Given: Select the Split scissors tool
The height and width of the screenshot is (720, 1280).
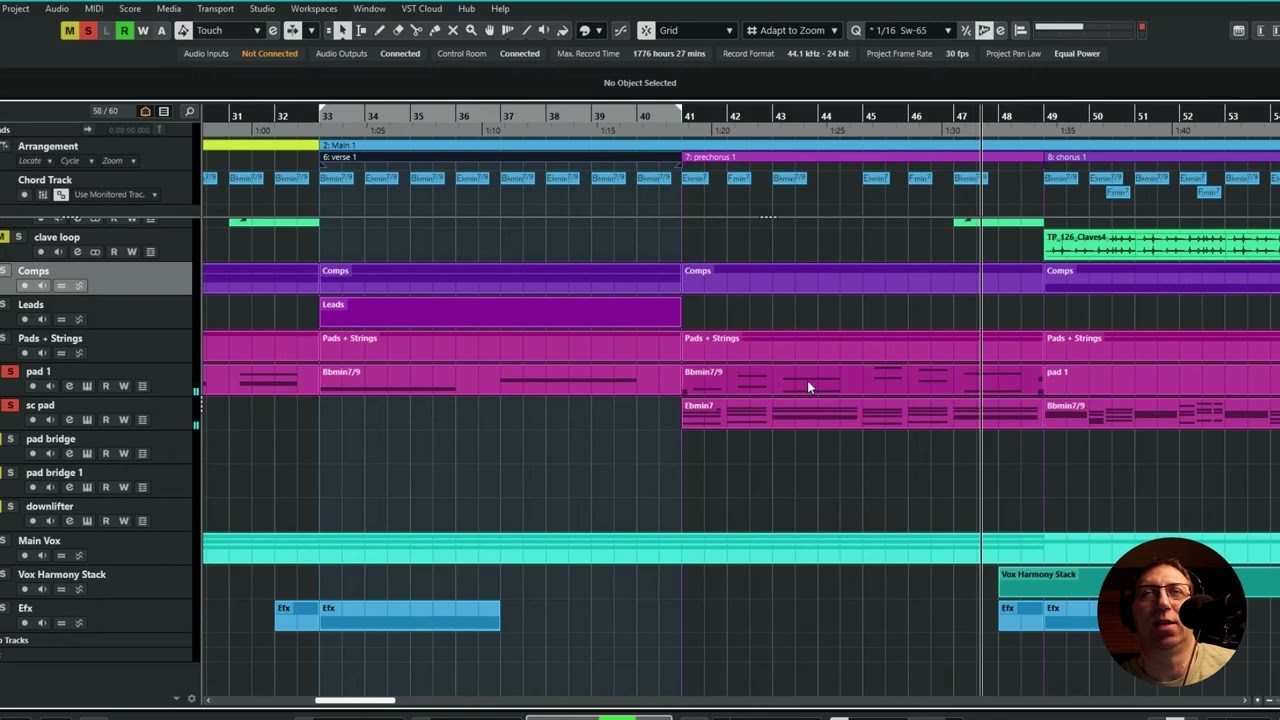Looking at the screenshot, I should click(x=416, y=30).
